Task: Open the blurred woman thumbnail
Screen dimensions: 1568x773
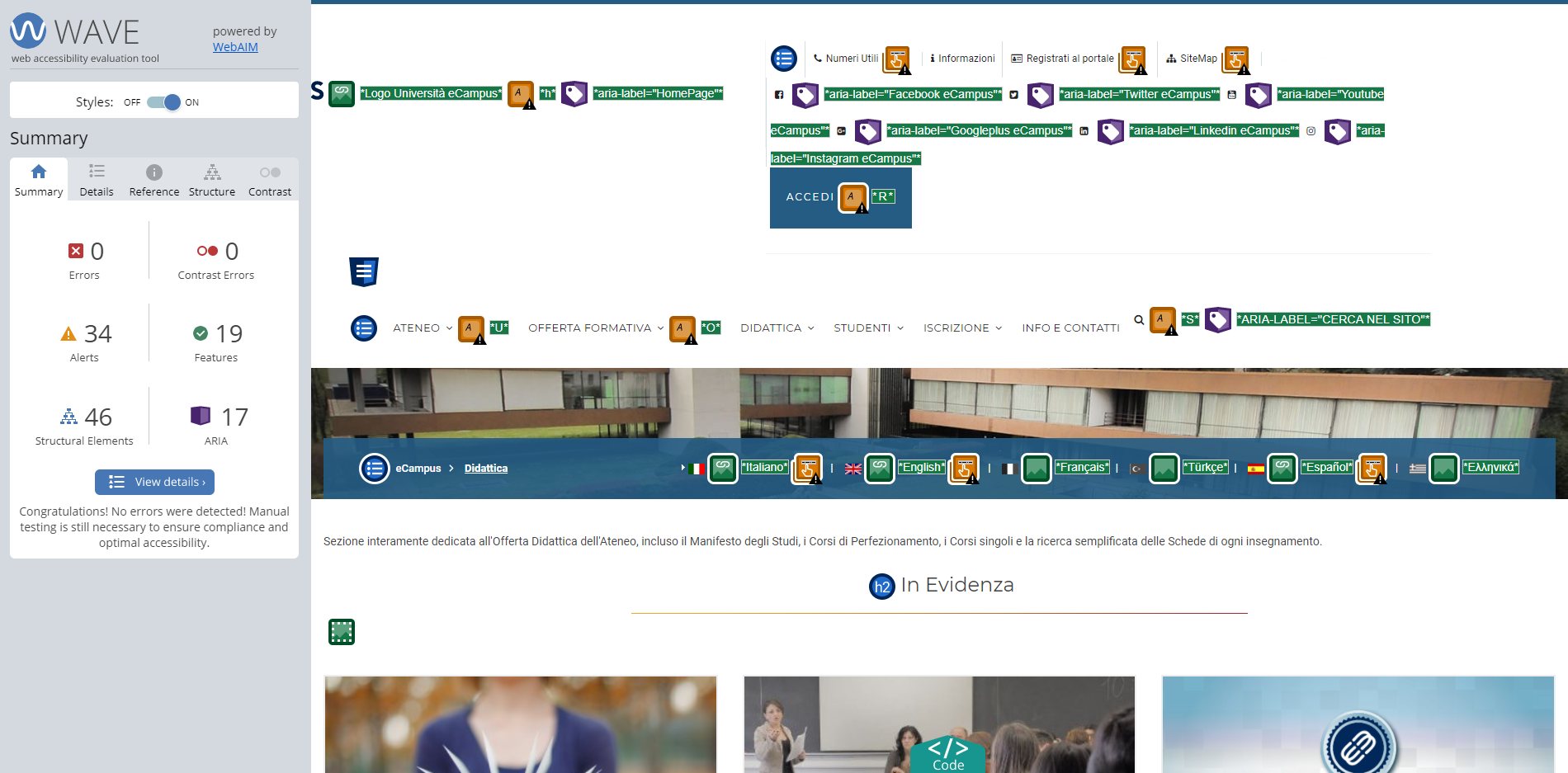Action: point(521,725)
